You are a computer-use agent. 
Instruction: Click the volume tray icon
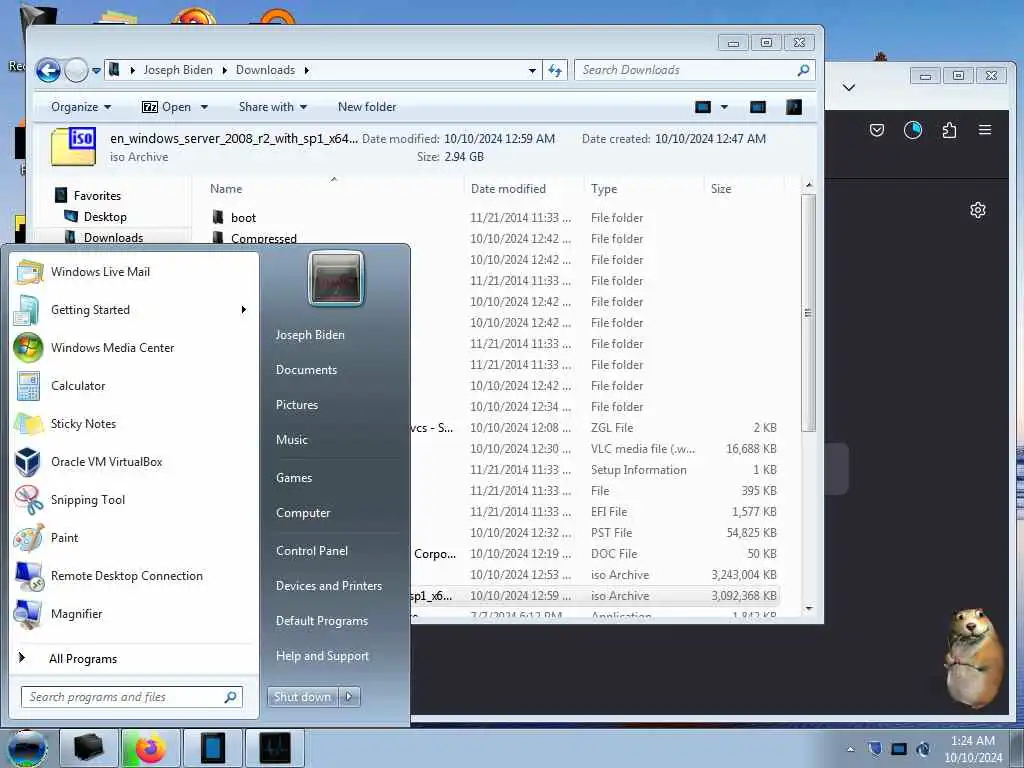pyautogui.click(x=923, y=748)
